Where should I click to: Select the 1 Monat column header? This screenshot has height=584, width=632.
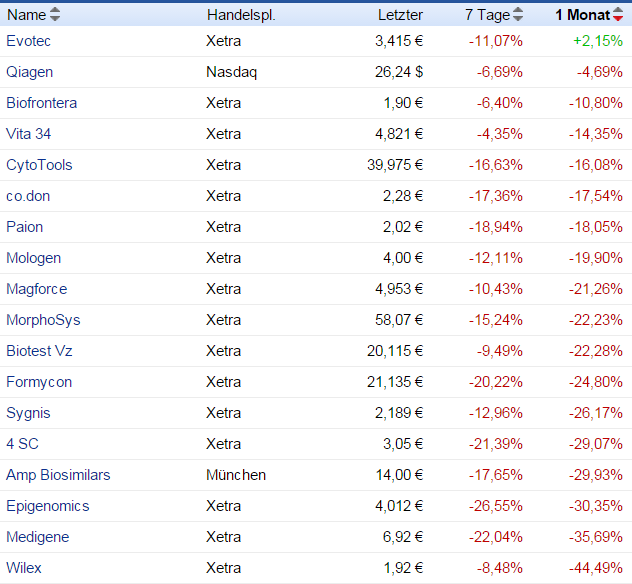[x=583, y=15]
